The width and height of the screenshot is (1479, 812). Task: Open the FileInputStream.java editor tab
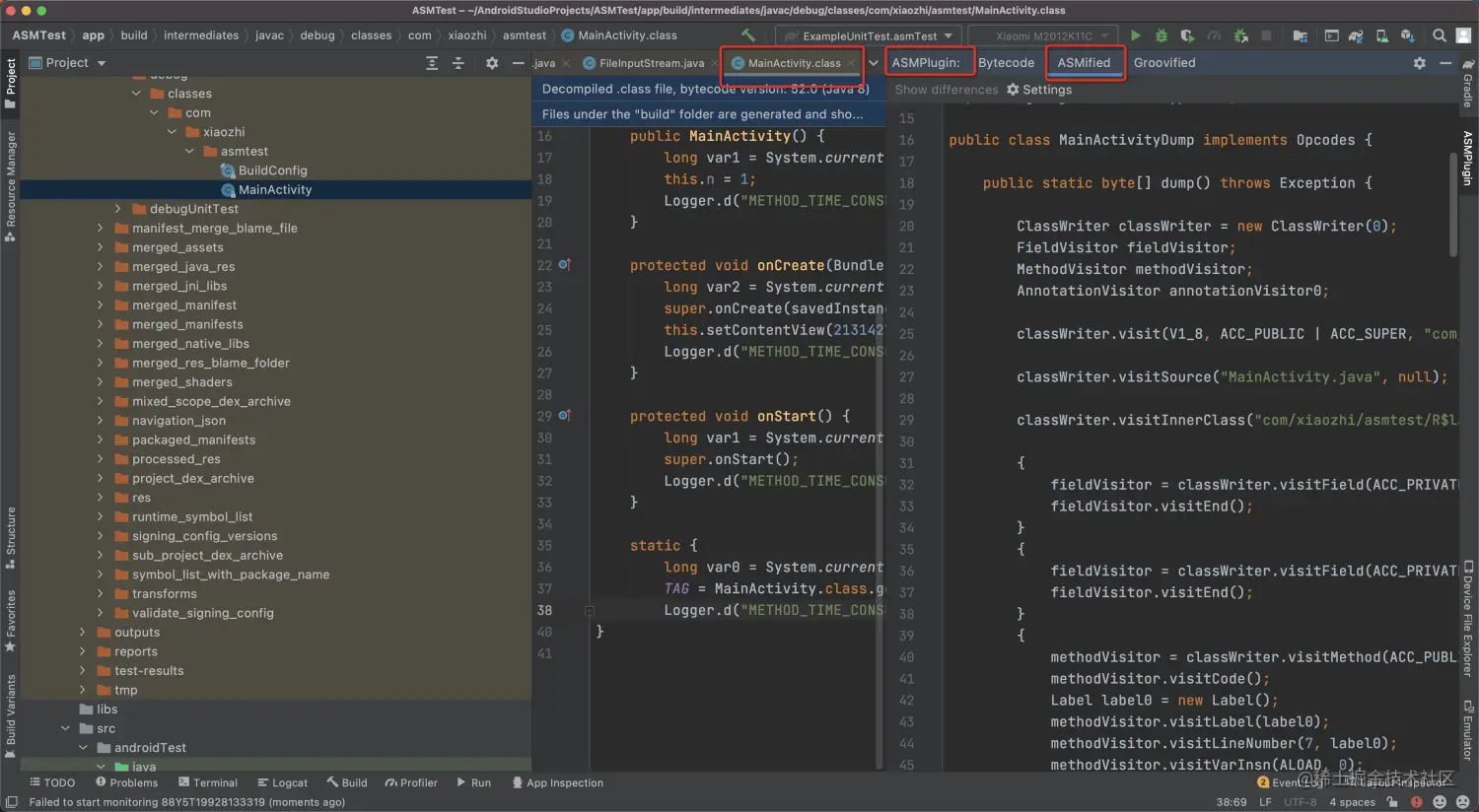tap(651, 63)
